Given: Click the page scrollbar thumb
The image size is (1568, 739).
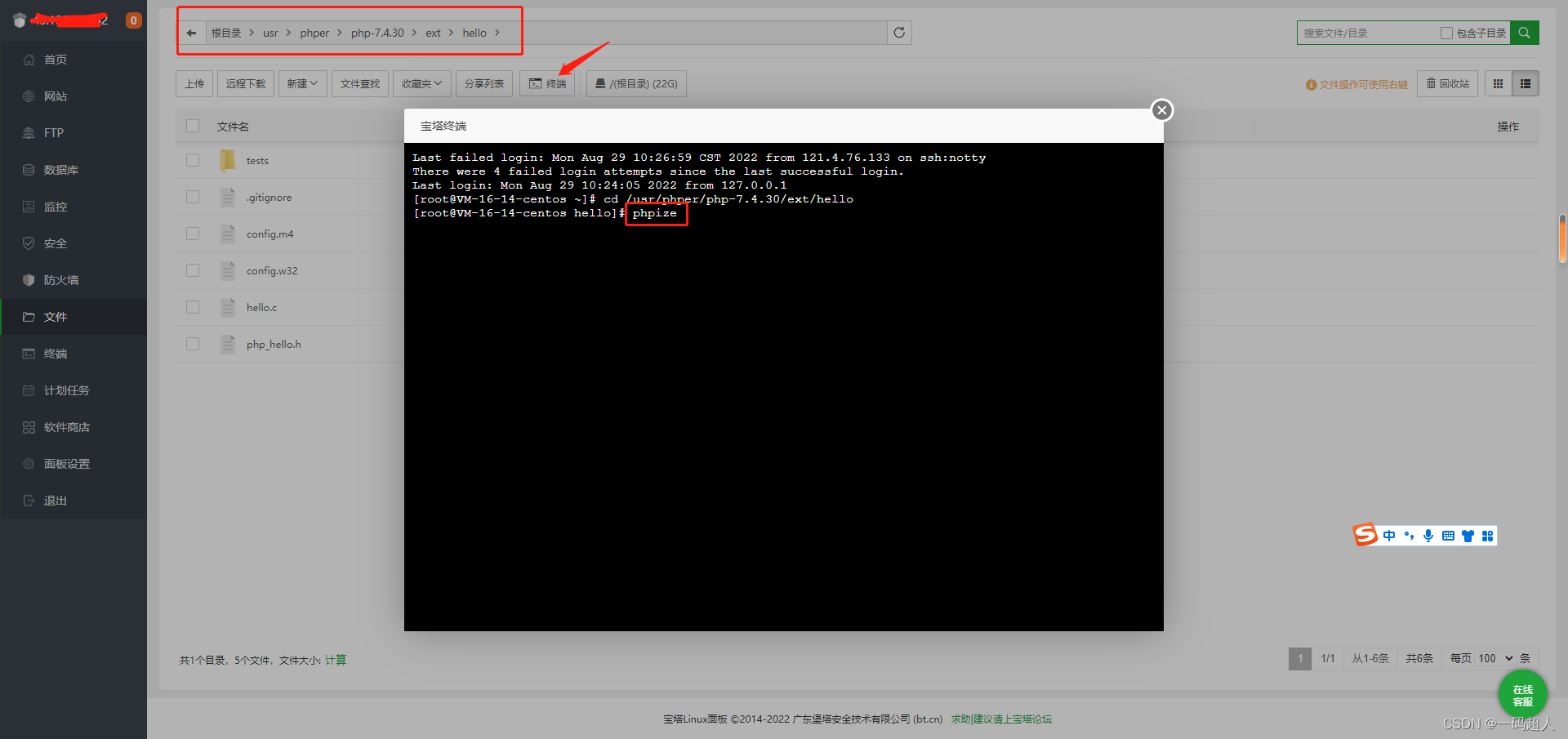Looking at the screenshot, I should tap(1562, 238).
